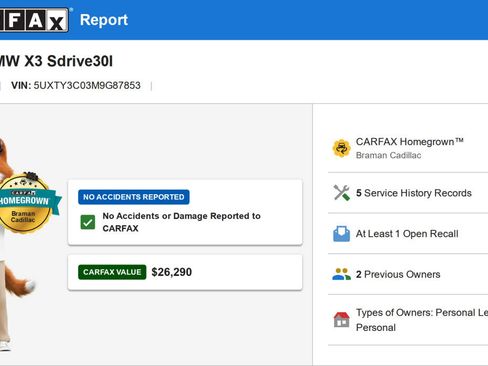Click the Braman Cadillac dealer name
488x366 pixels.
point(388,155)
